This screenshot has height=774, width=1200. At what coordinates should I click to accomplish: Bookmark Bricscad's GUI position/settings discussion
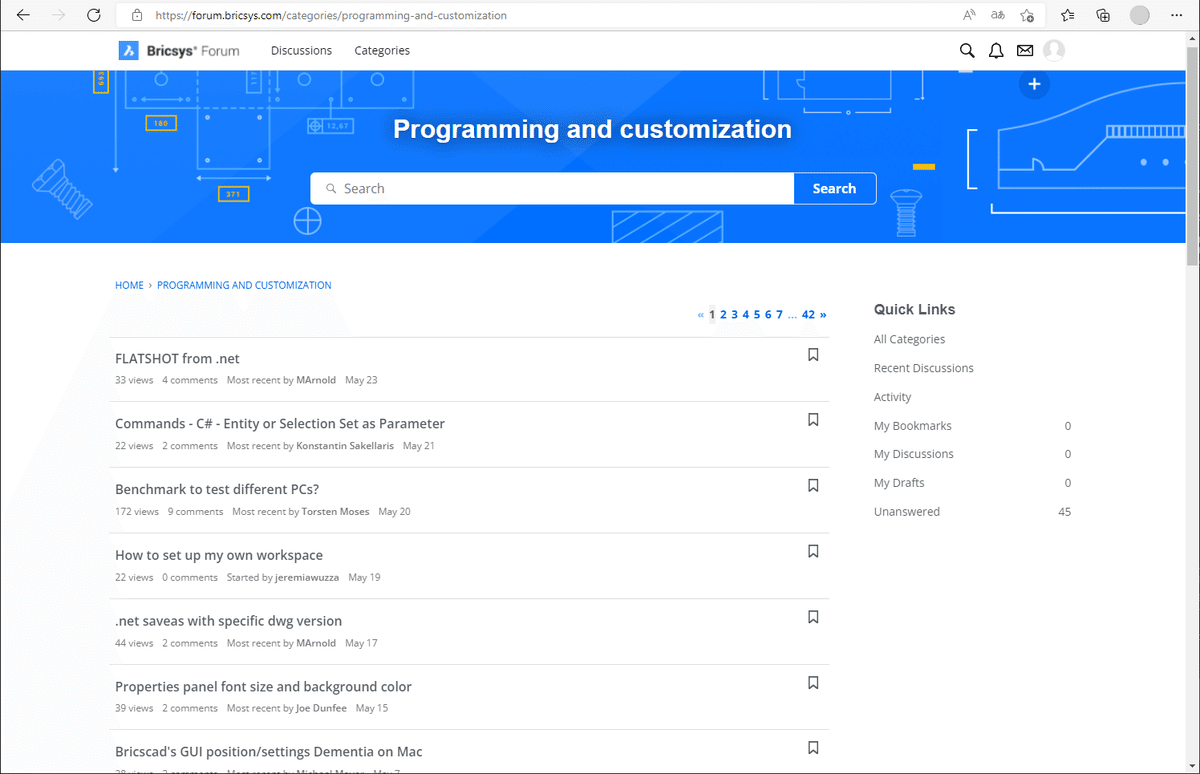pyautogui.click(x=813, y=747)
